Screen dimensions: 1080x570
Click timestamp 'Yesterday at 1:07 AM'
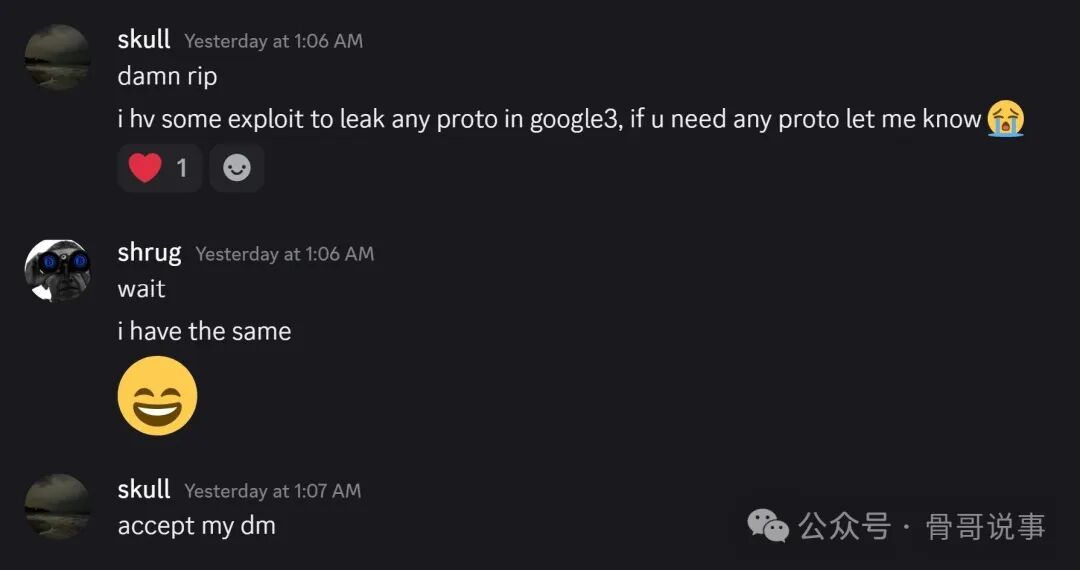(273, 491)
